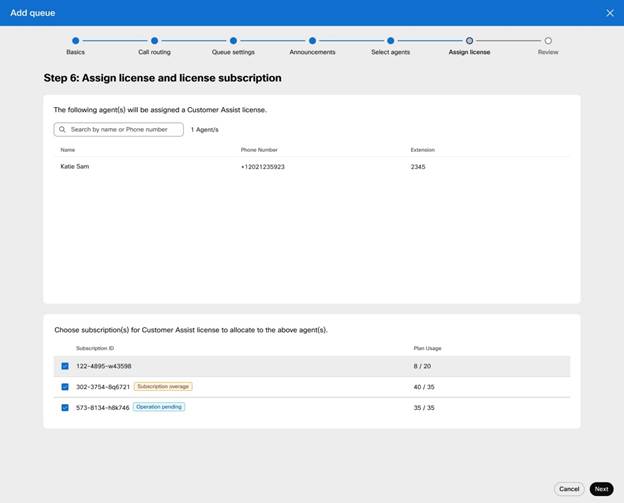Select the Assign license step

click(470, 41)
